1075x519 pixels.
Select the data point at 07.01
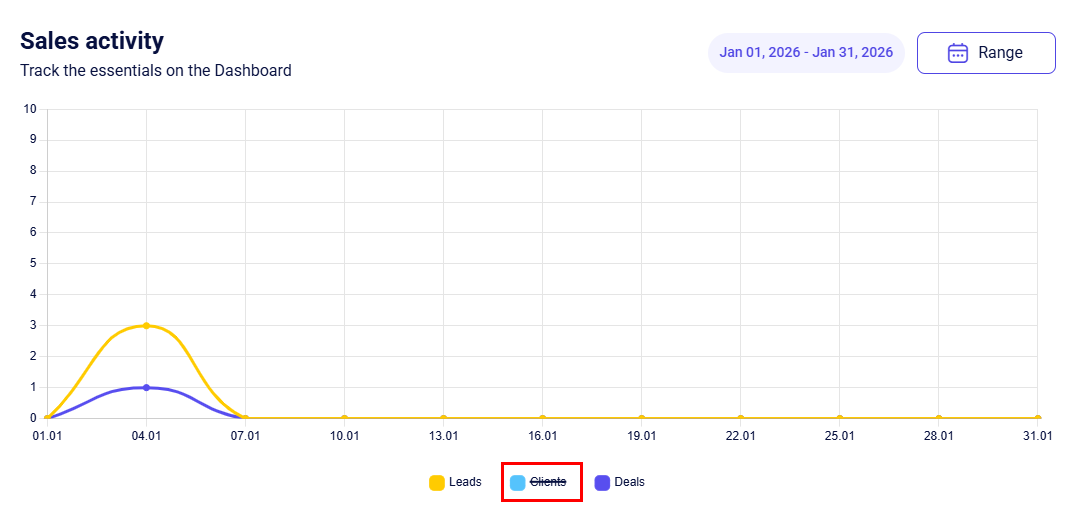(x=245, y=418)
